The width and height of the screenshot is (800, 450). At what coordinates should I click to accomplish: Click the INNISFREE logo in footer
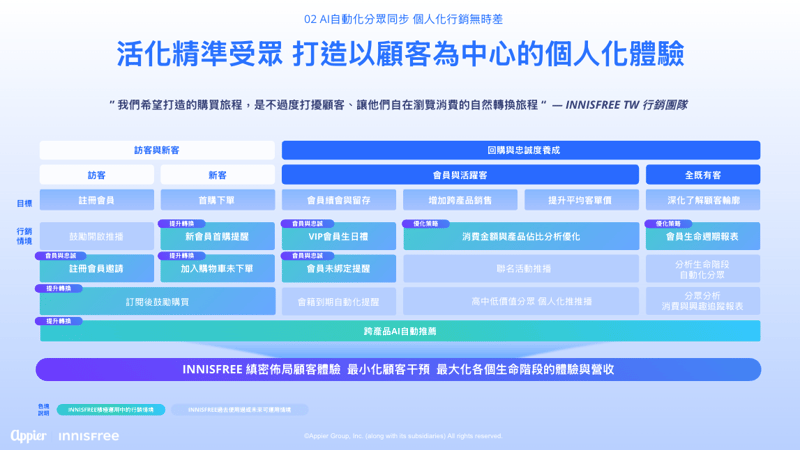89,436
